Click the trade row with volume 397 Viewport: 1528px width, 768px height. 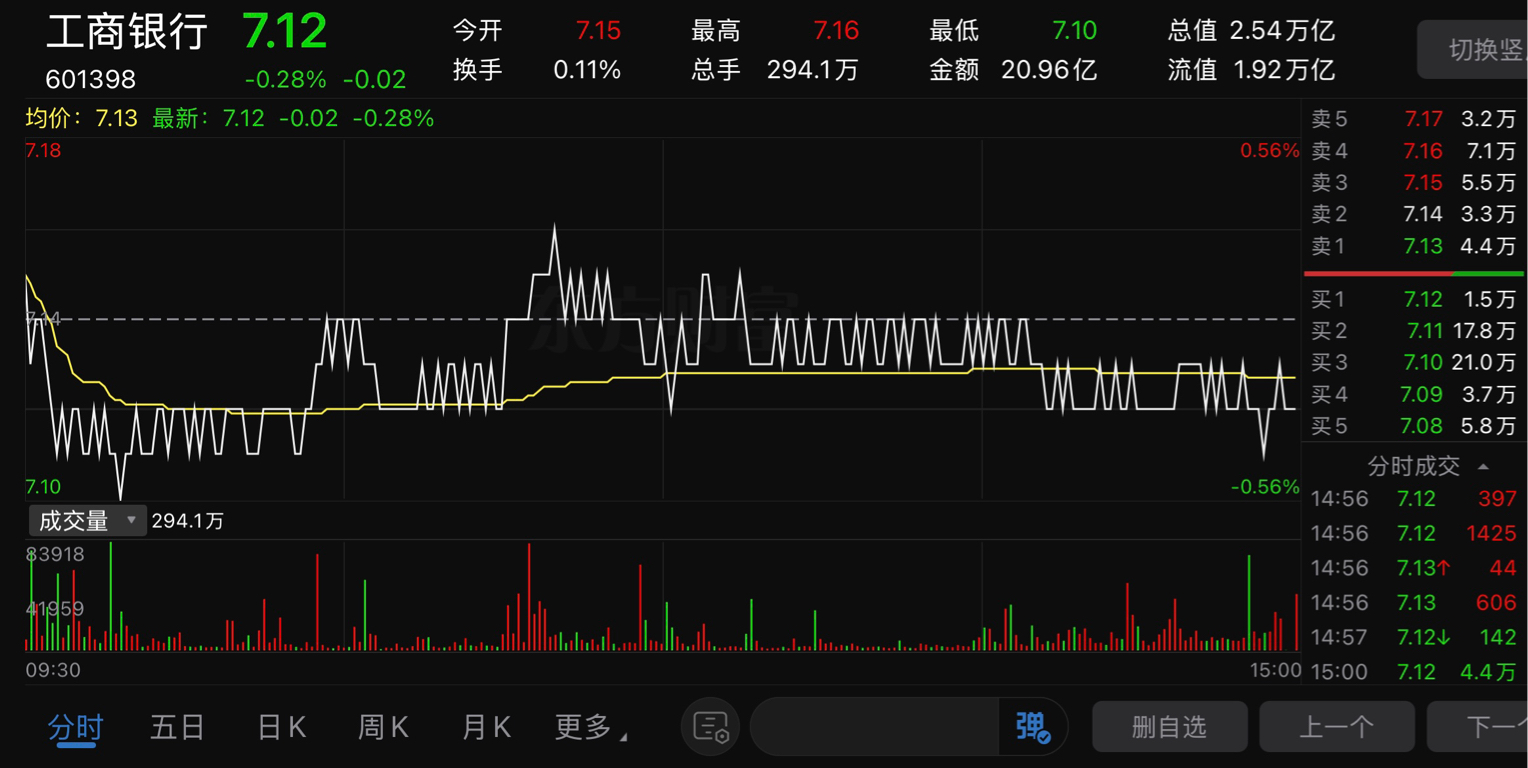coord(1414,499)
